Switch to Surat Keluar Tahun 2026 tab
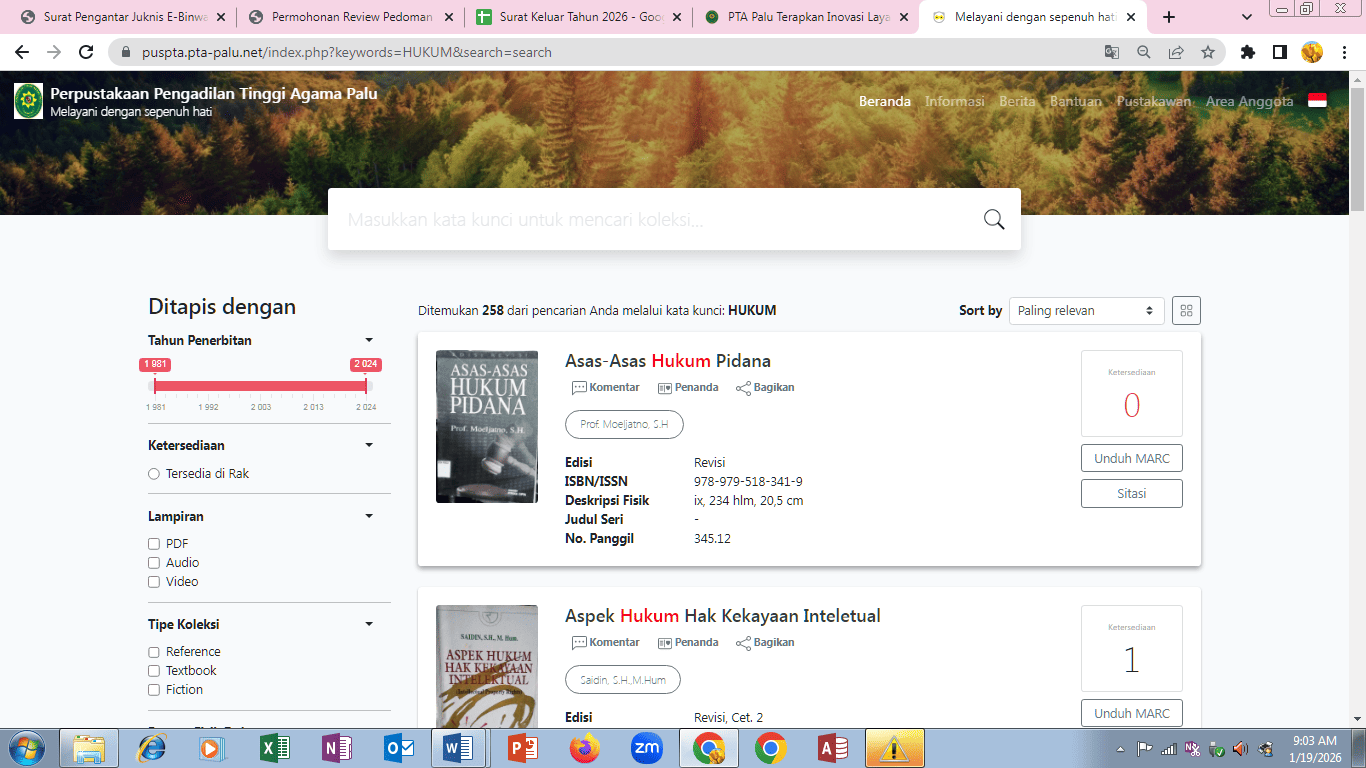 coord(580,17)
